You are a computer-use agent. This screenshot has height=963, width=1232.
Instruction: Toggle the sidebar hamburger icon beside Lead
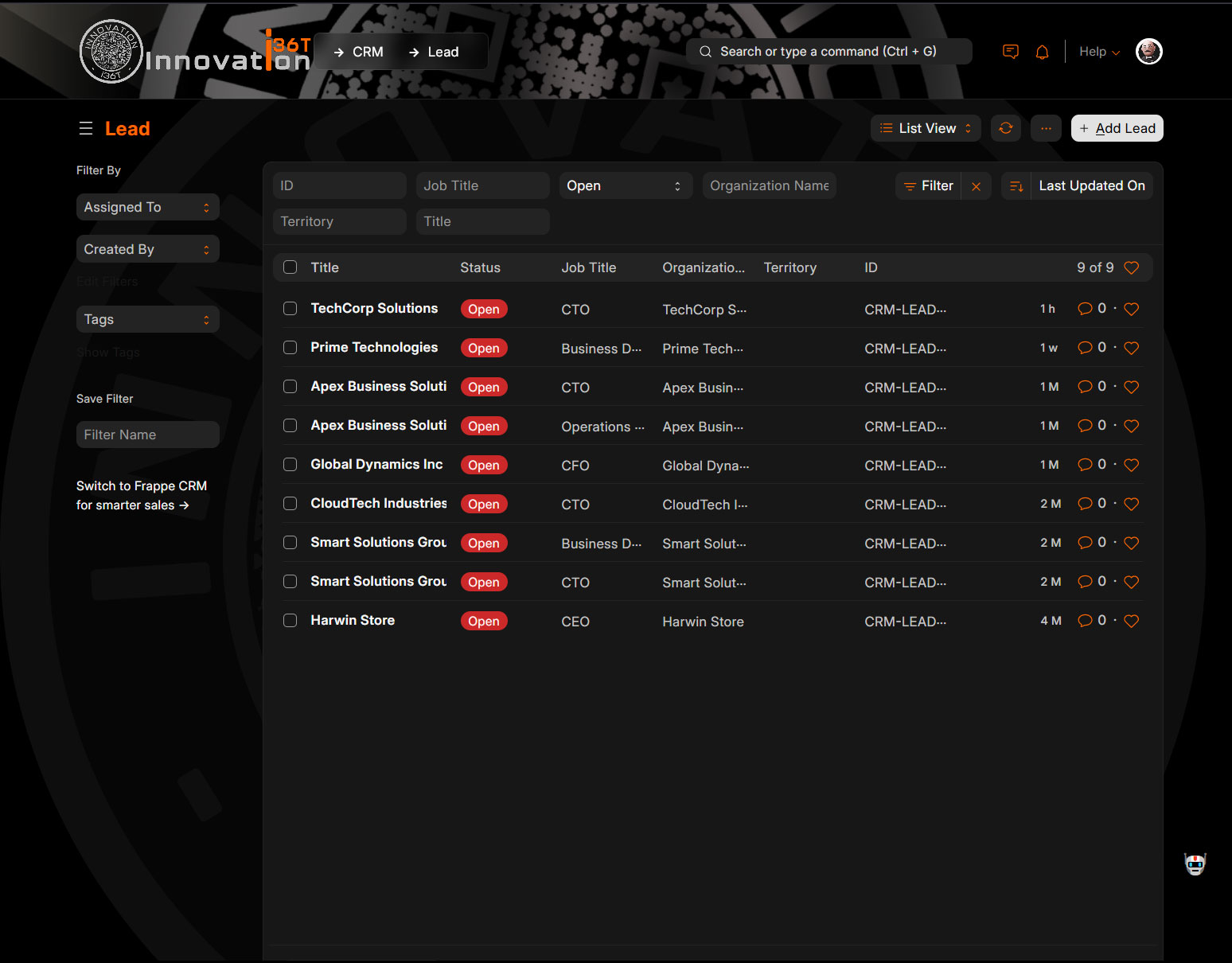coord(86,129)
